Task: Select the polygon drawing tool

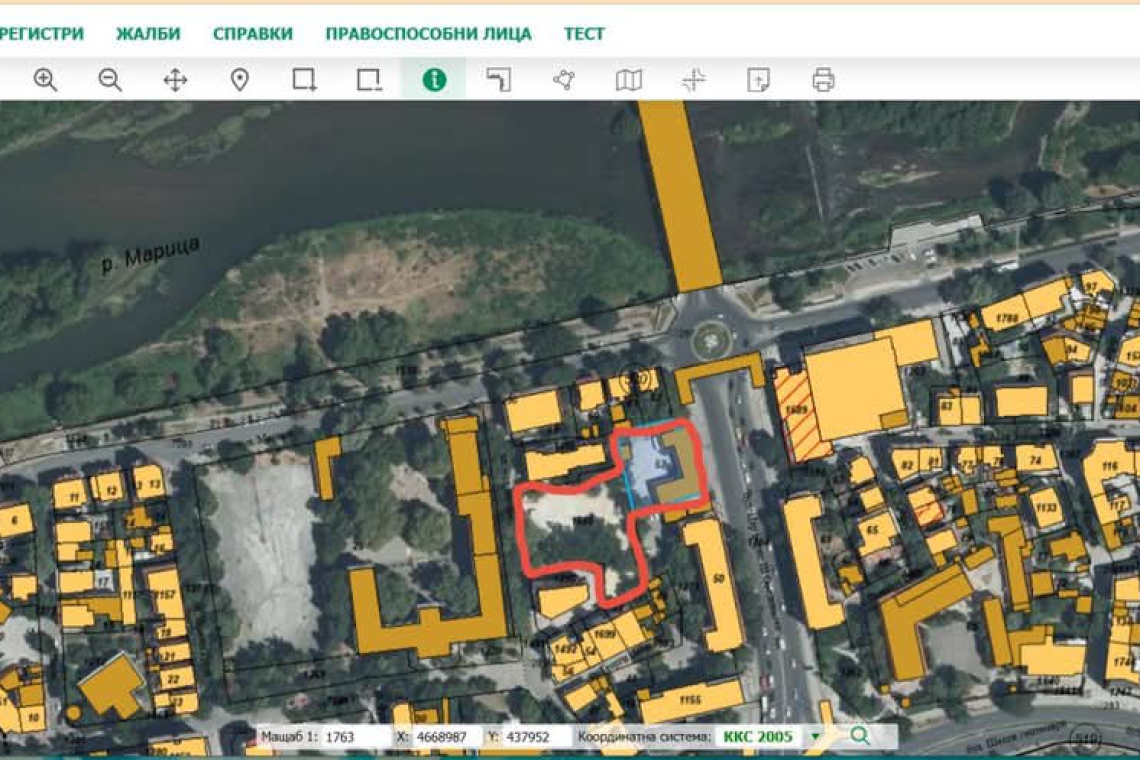Action: coord(564,80)
